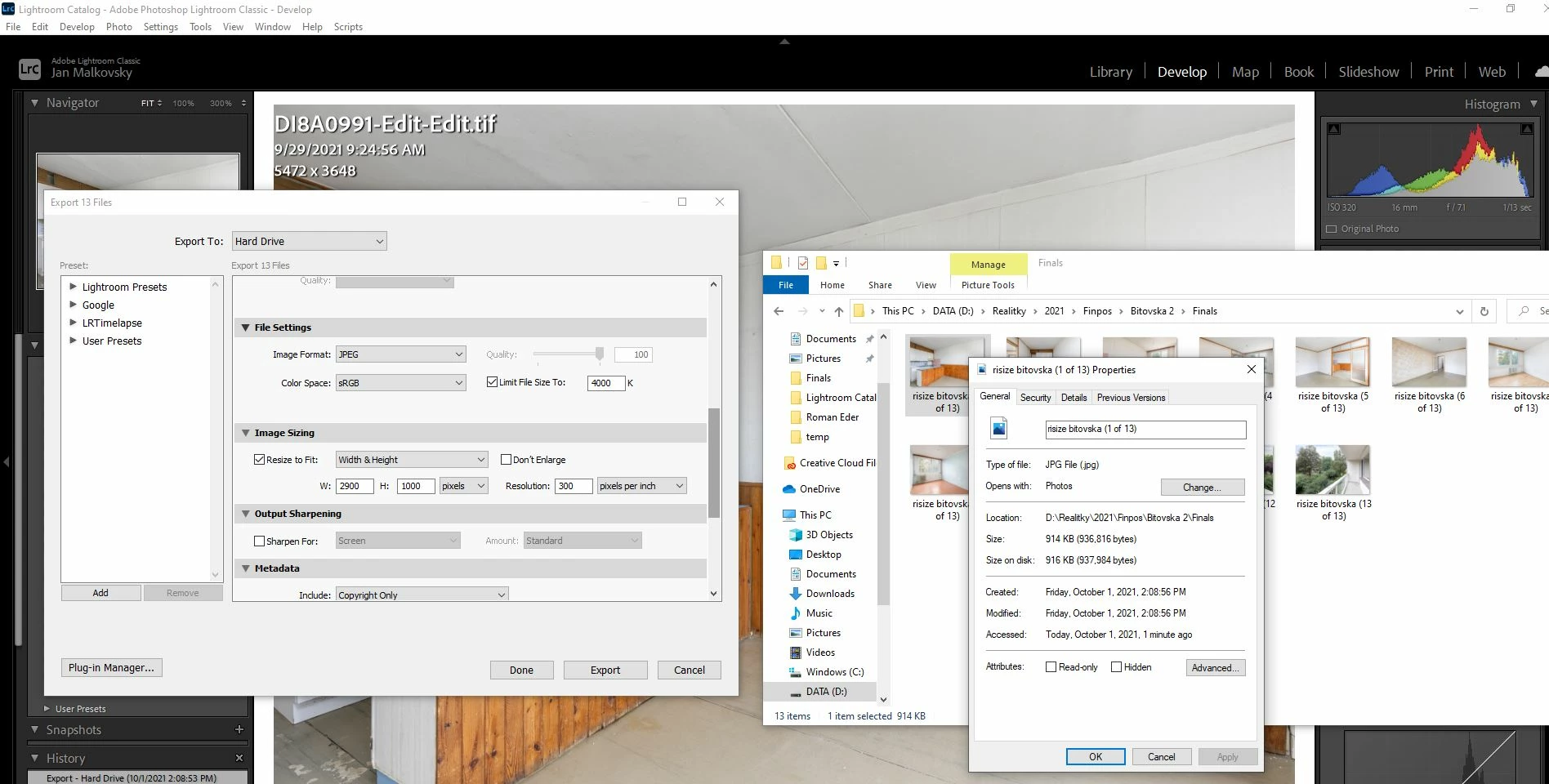Toggle Original Photo checkbox under histogram
The width and height of the screenshot is (1549, 784).
click(1331, 229)
